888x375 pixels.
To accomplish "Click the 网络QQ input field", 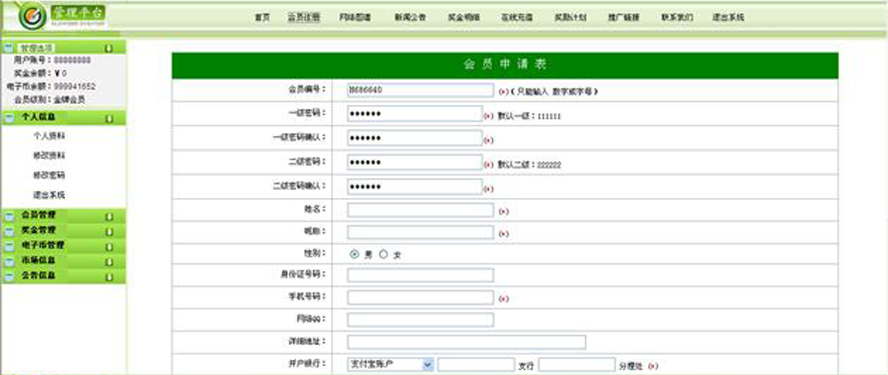I will (420, 320).
